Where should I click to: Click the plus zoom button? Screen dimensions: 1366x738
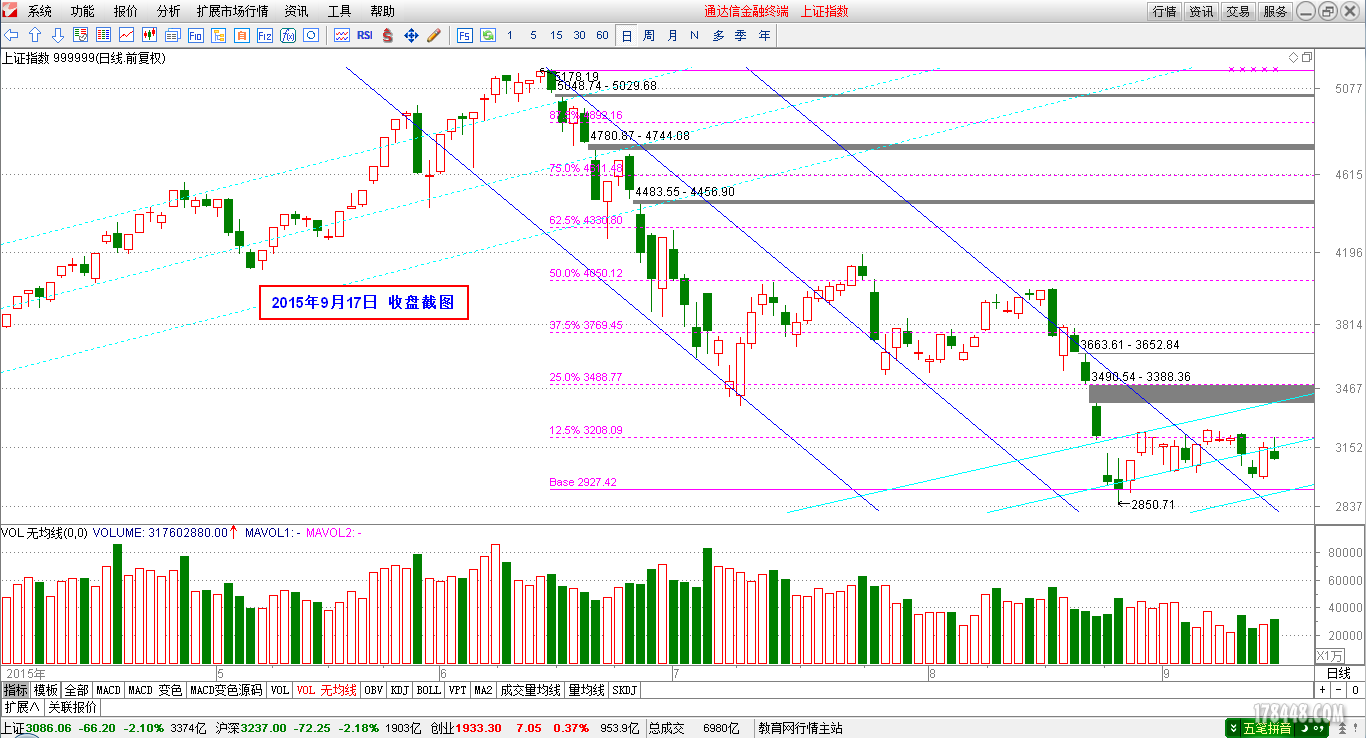point(1322,690)
